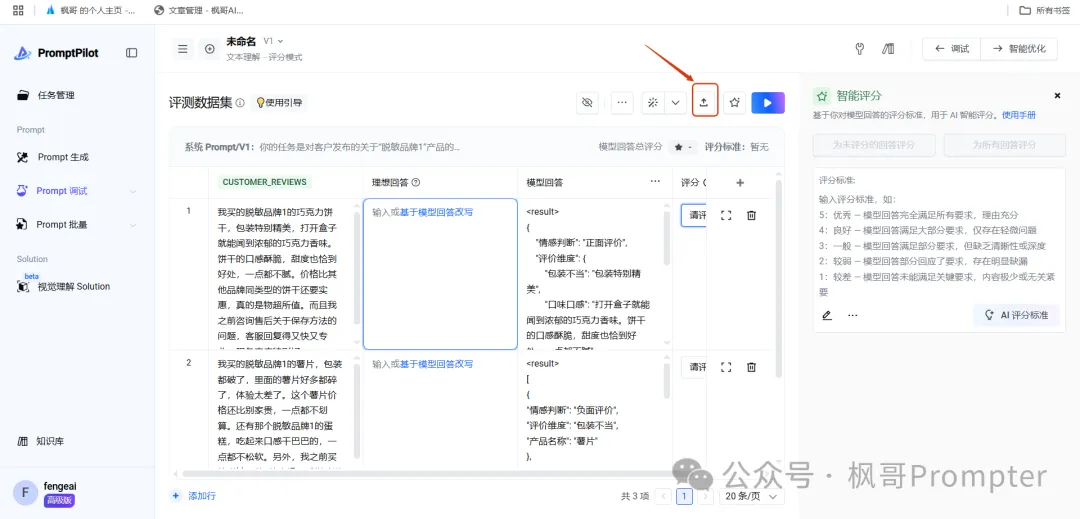Add a column with the plus icon
The width and height of the screenshot is (1080, 519).
[x=740, y=182]
